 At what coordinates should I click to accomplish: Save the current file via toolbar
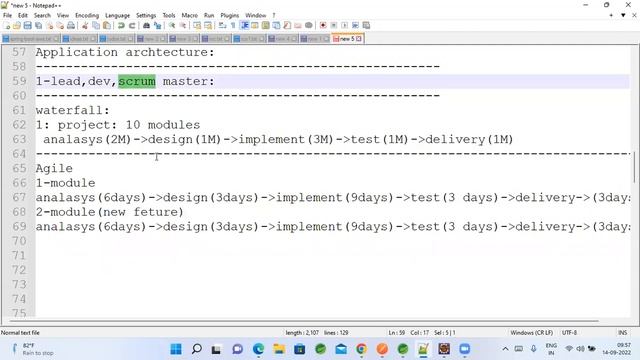pos(27,26)
